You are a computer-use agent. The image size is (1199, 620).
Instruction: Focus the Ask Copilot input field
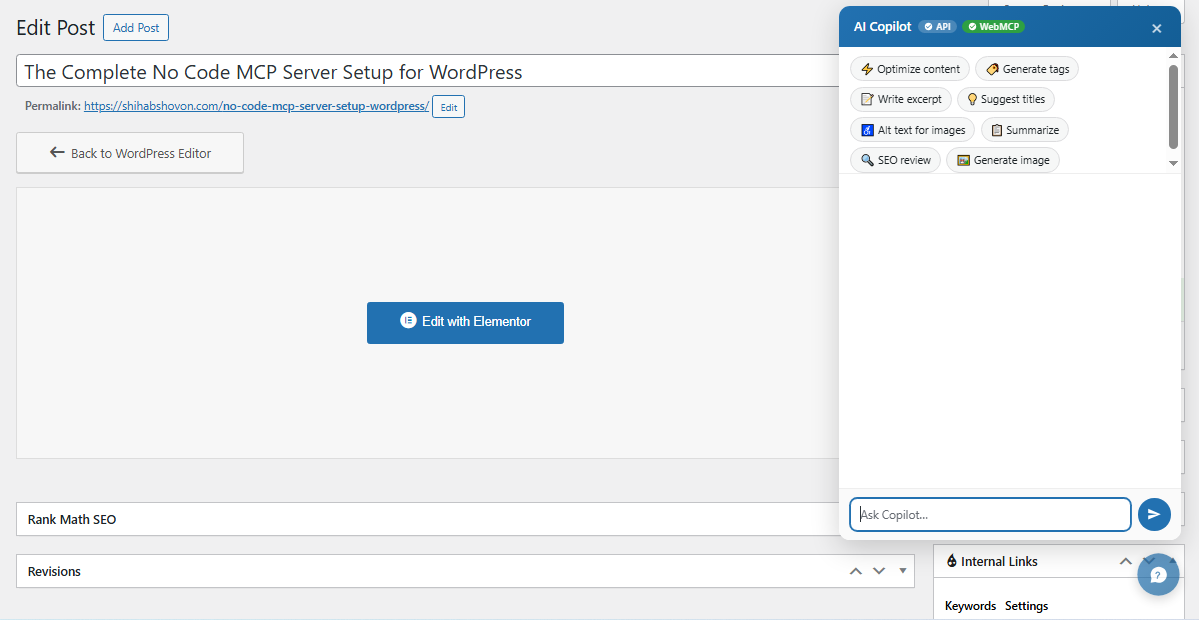(990, 515)
